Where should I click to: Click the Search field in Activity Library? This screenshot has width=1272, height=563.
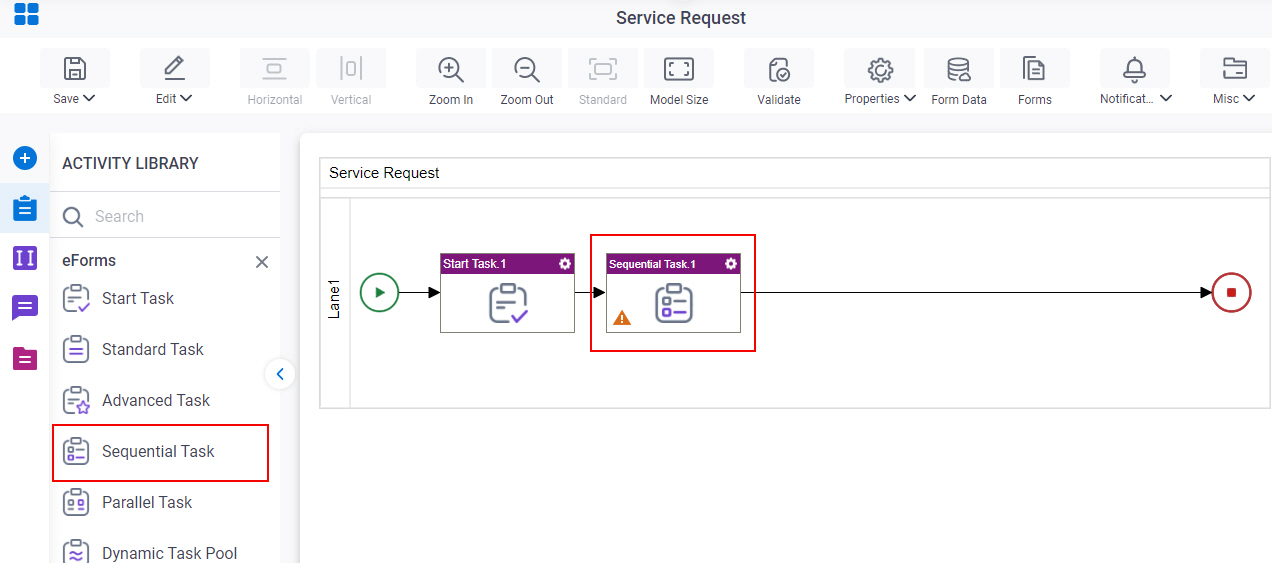165,216
